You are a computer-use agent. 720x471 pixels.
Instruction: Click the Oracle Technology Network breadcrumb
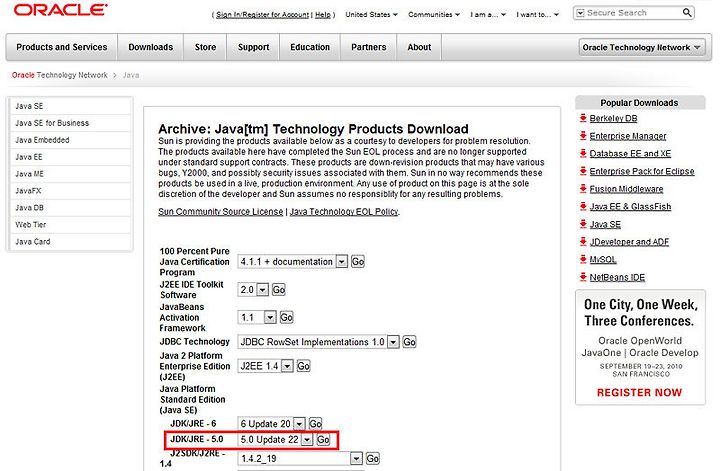[x=60, y=75]
